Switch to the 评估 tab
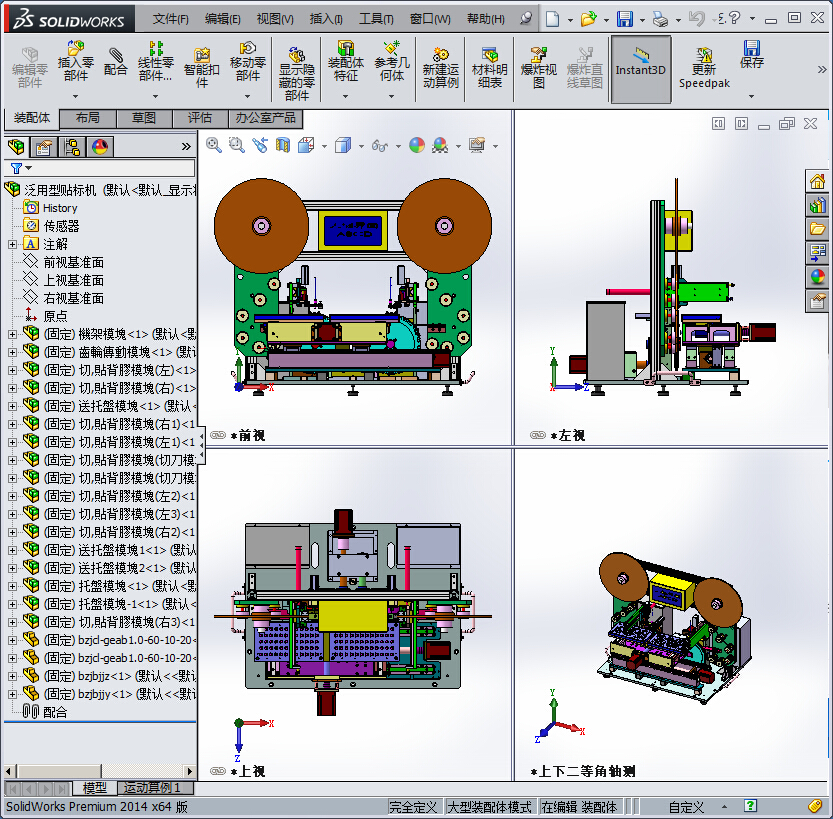The image size is (833, 819). coord(200,118)
